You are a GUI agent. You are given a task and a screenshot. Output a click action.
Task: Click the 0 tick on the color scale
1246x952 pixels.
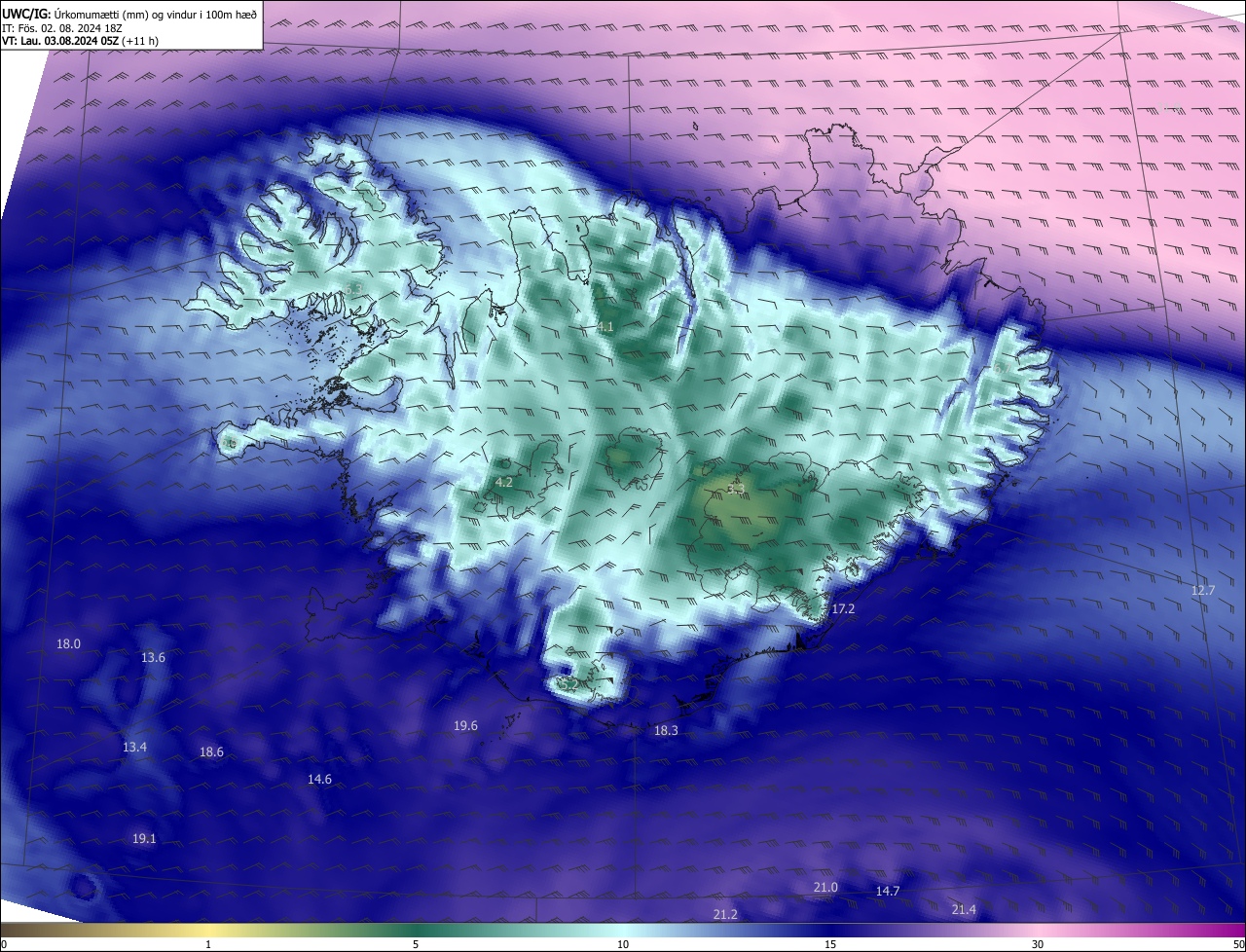3,944
